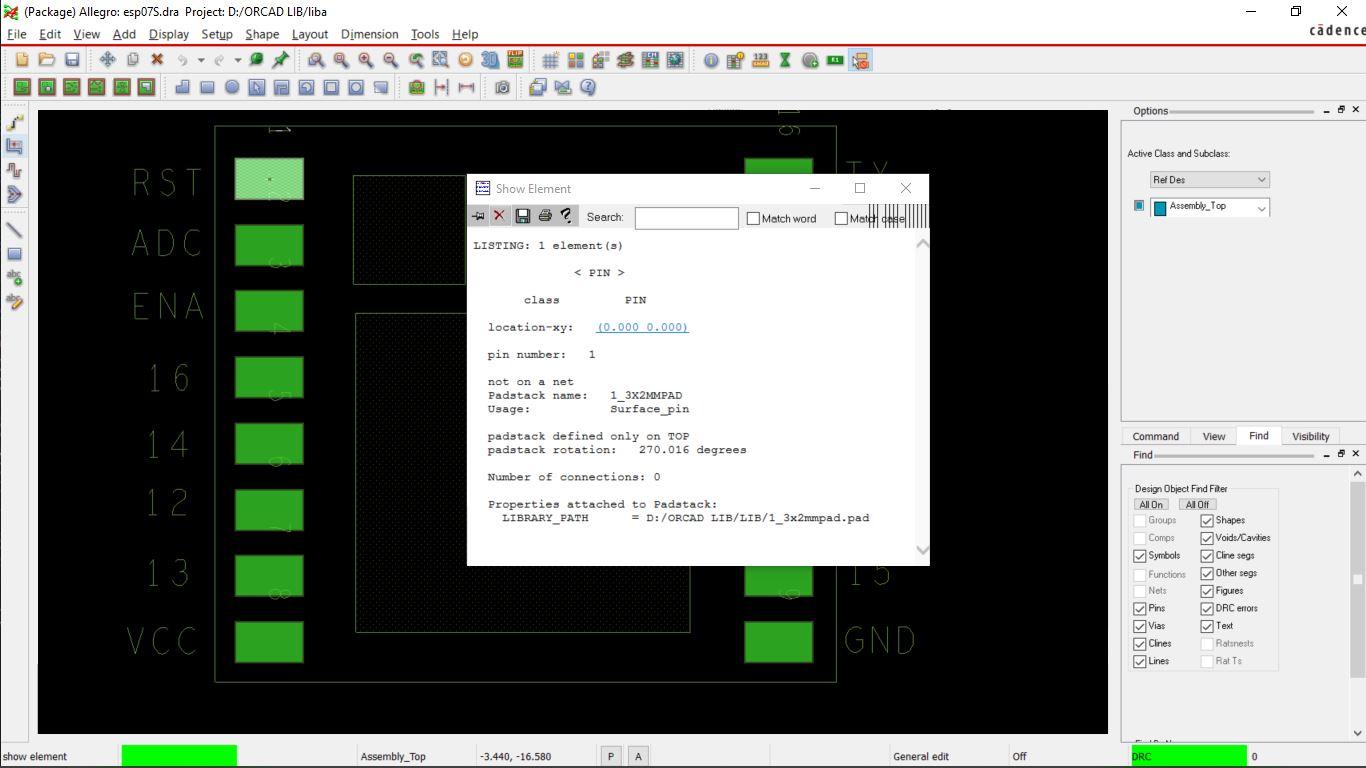Screen dimensions: 1366x768
Task: Click the Open folder toolbar icon
Action: pyautogui.click(x=46, y=60)
